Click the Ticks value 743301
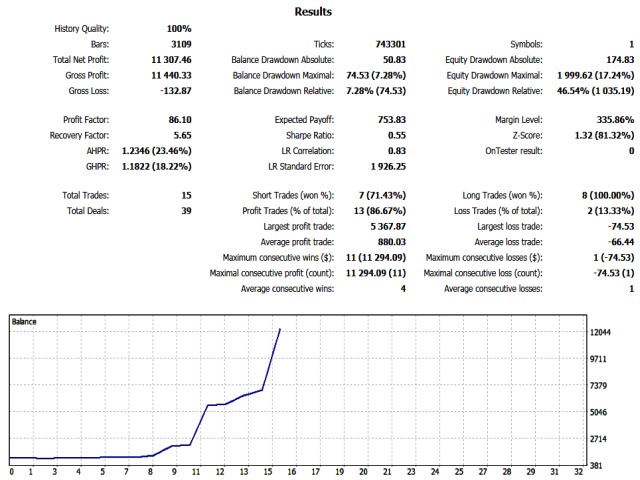Viewport: 640px width, 480px height. point(390,44)
